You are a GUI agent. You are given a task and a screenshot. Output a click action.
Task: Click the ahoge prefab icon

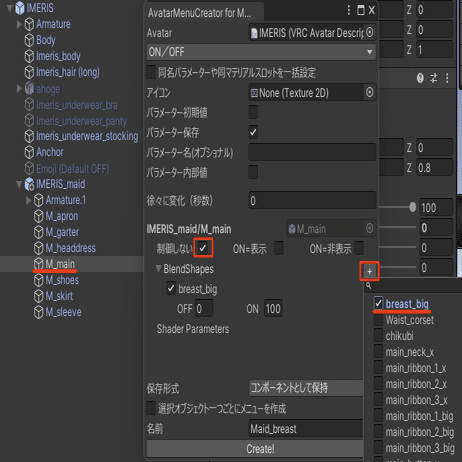coord(29,88)
